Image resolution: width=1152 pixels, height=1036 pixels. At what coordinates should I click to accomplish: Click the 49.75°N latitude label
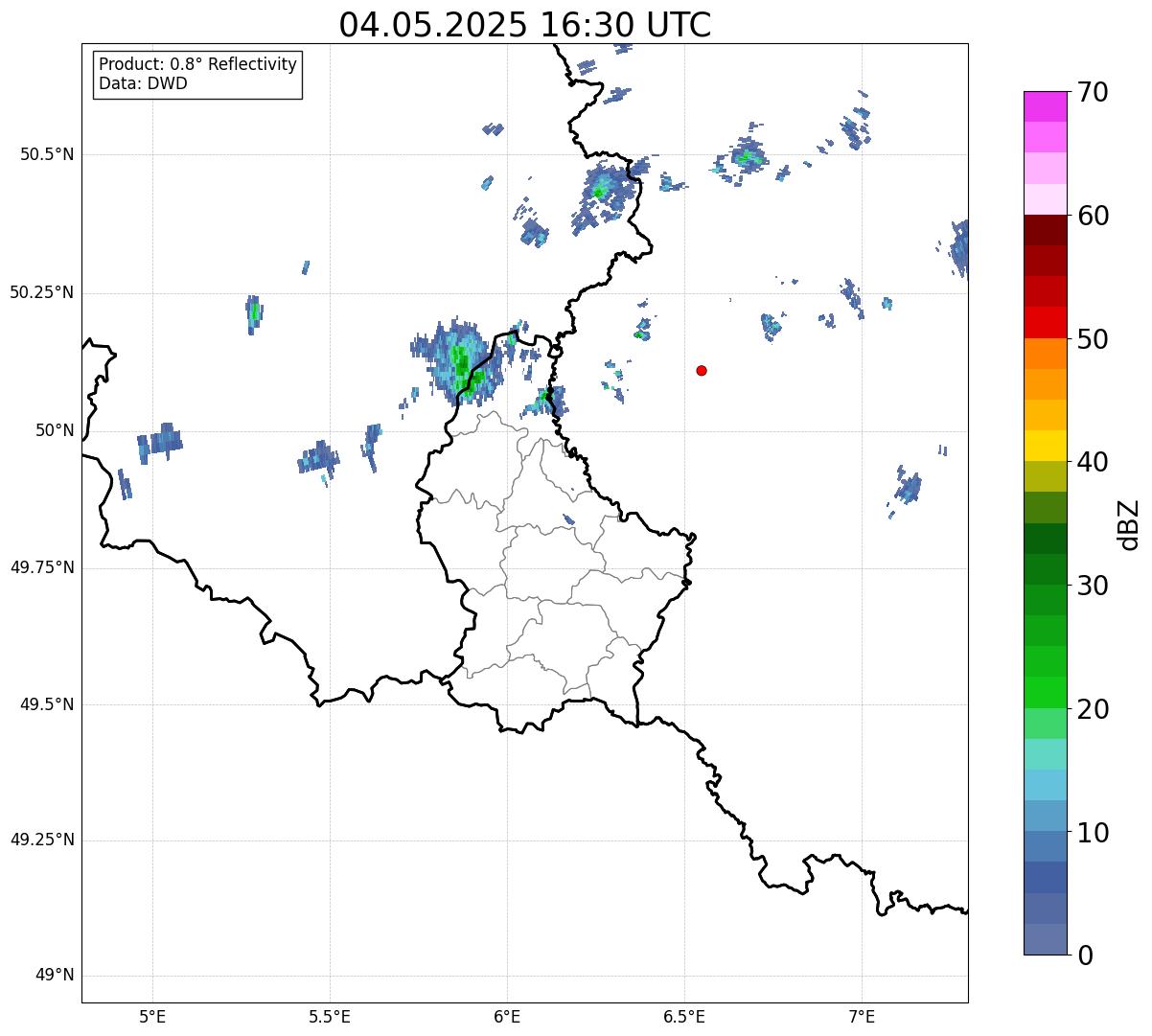41,567
